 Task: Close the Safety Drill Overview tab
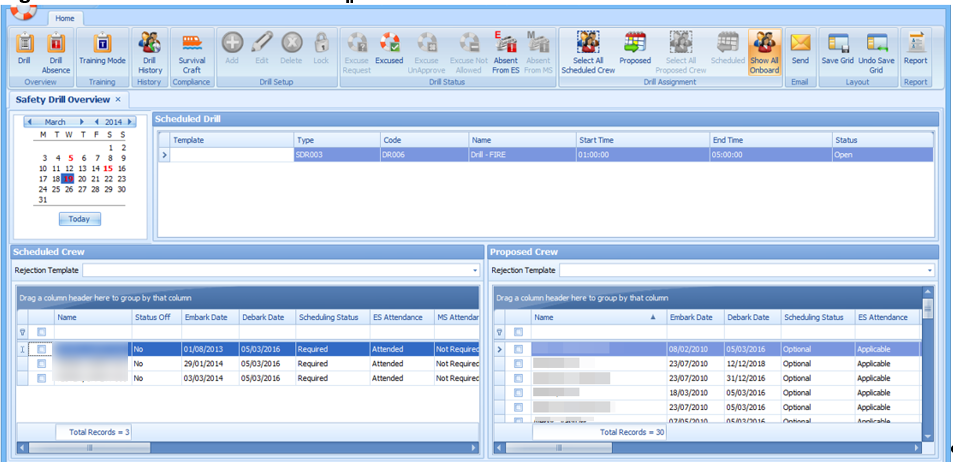119,99
